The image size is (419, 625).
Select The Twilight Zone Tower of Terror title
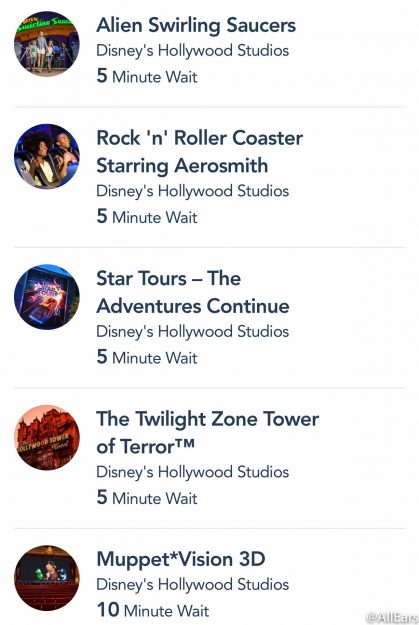click(x=207, y=432)
